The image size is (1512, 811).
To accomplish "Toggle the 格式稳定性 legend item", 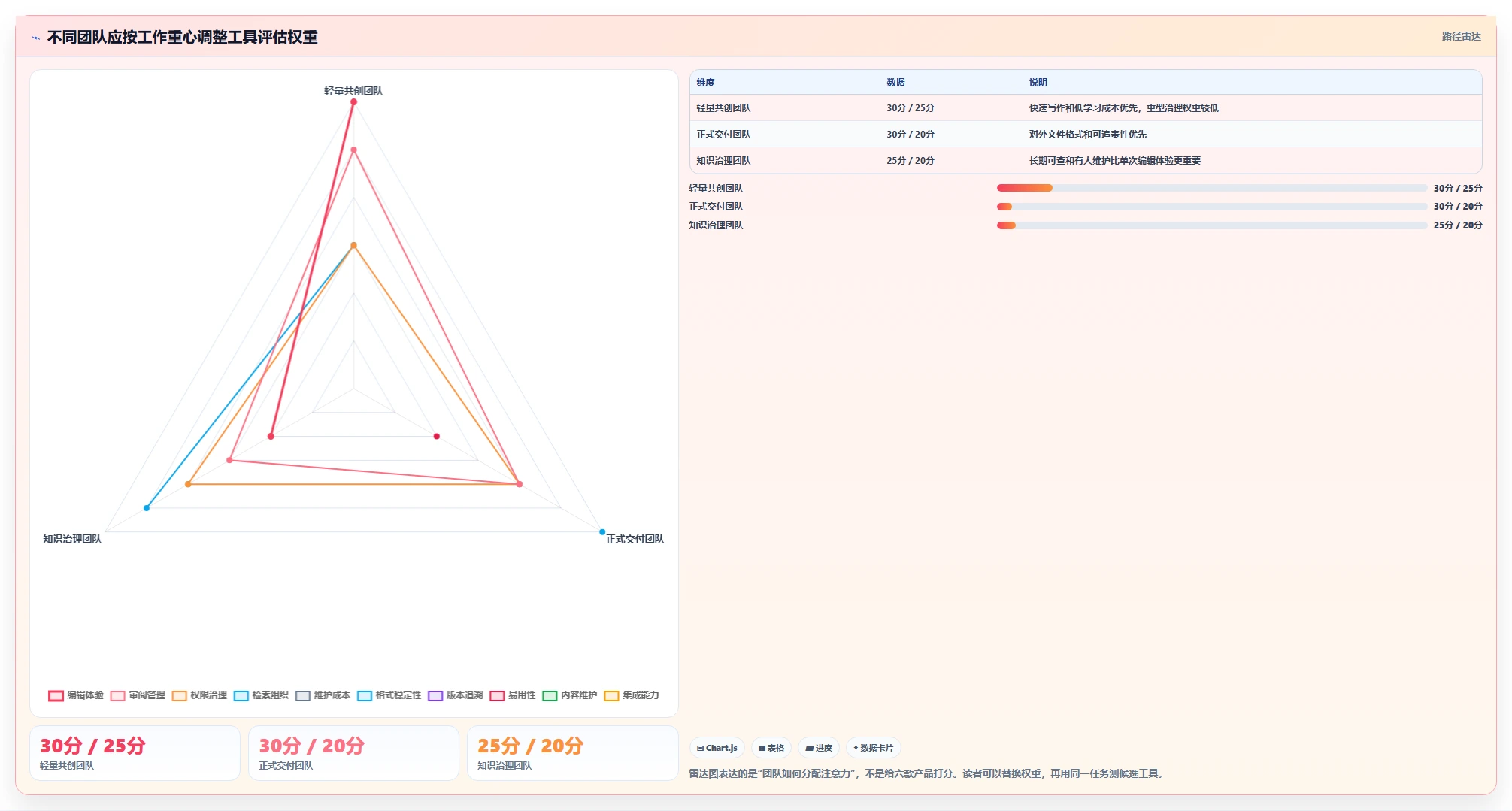I will (x=389, y=695).
